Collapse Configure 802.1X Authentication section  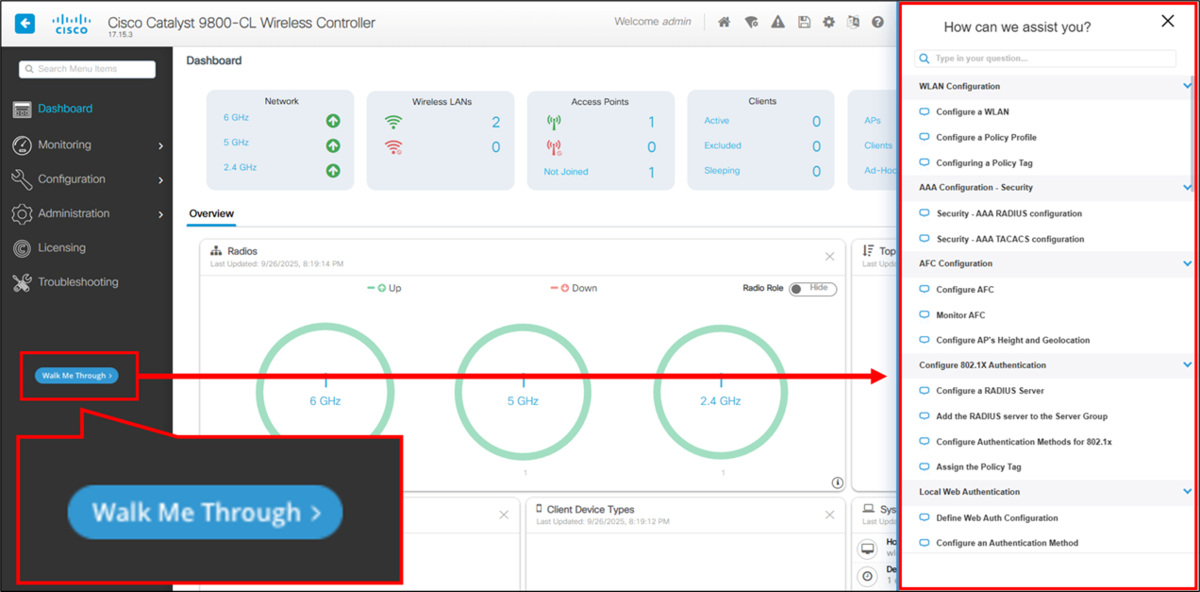click(1187, 365)
